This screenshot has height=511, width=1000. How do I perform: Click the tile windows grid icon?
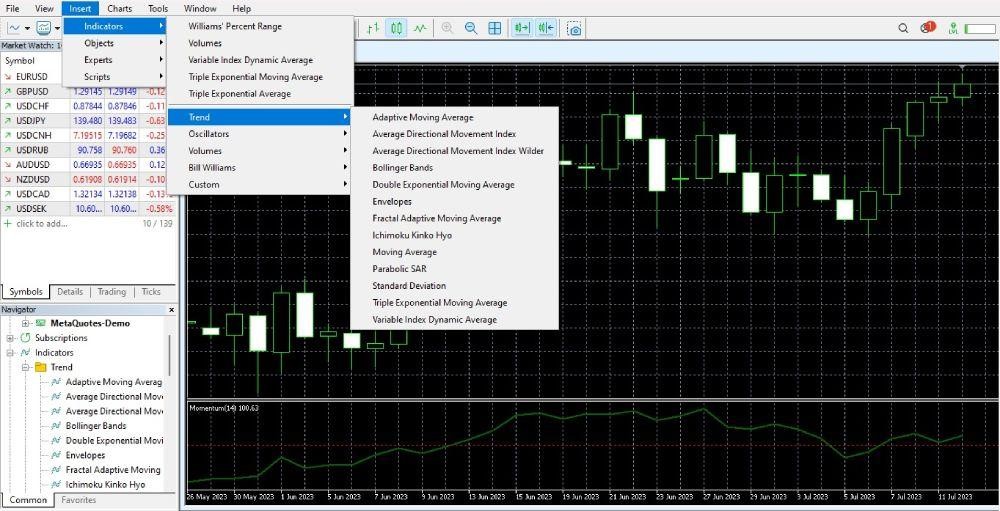[x=495, y=29]
